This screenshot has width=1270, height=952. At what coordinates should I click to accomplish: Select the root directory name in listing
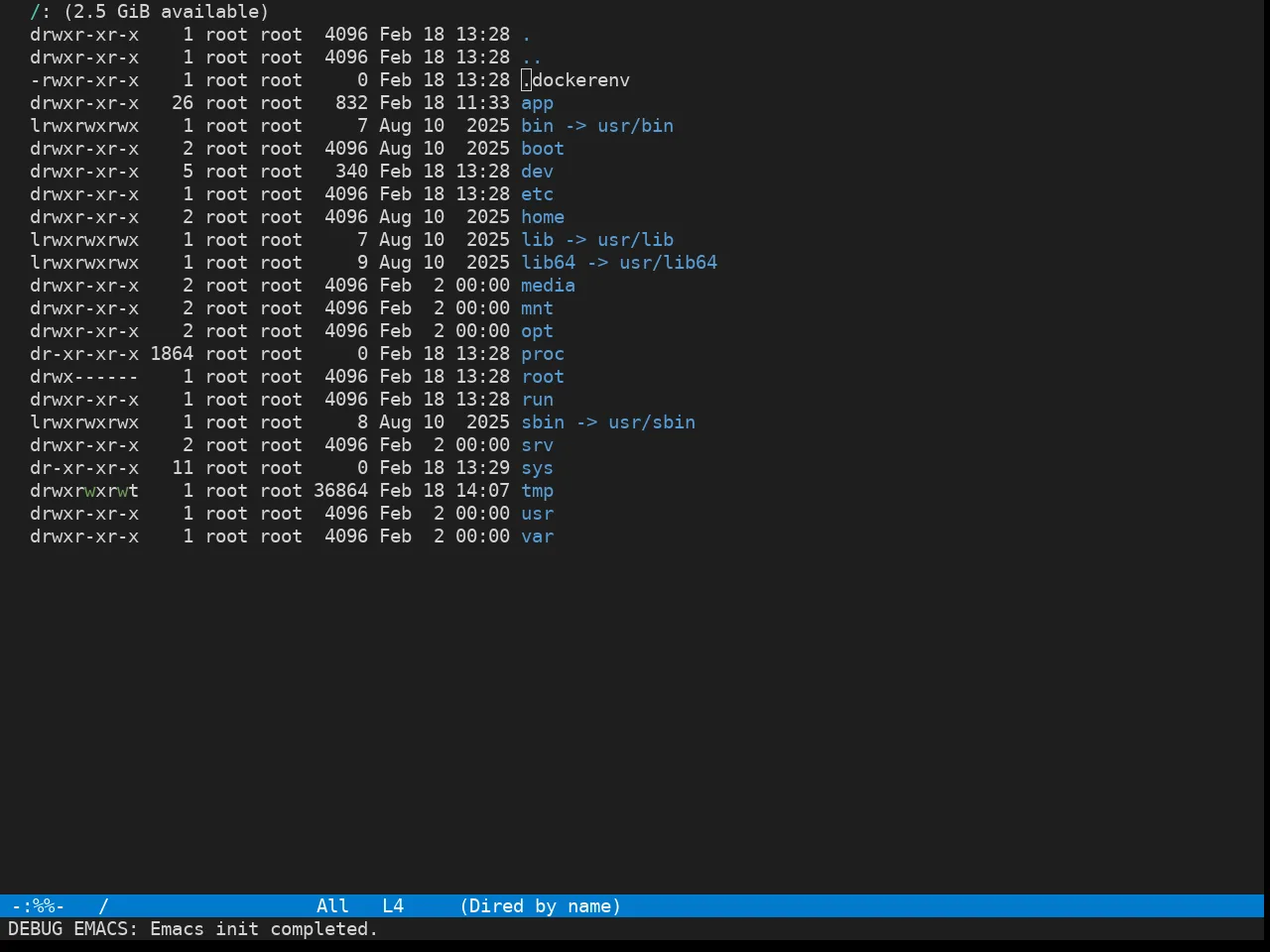click(543, 377)
